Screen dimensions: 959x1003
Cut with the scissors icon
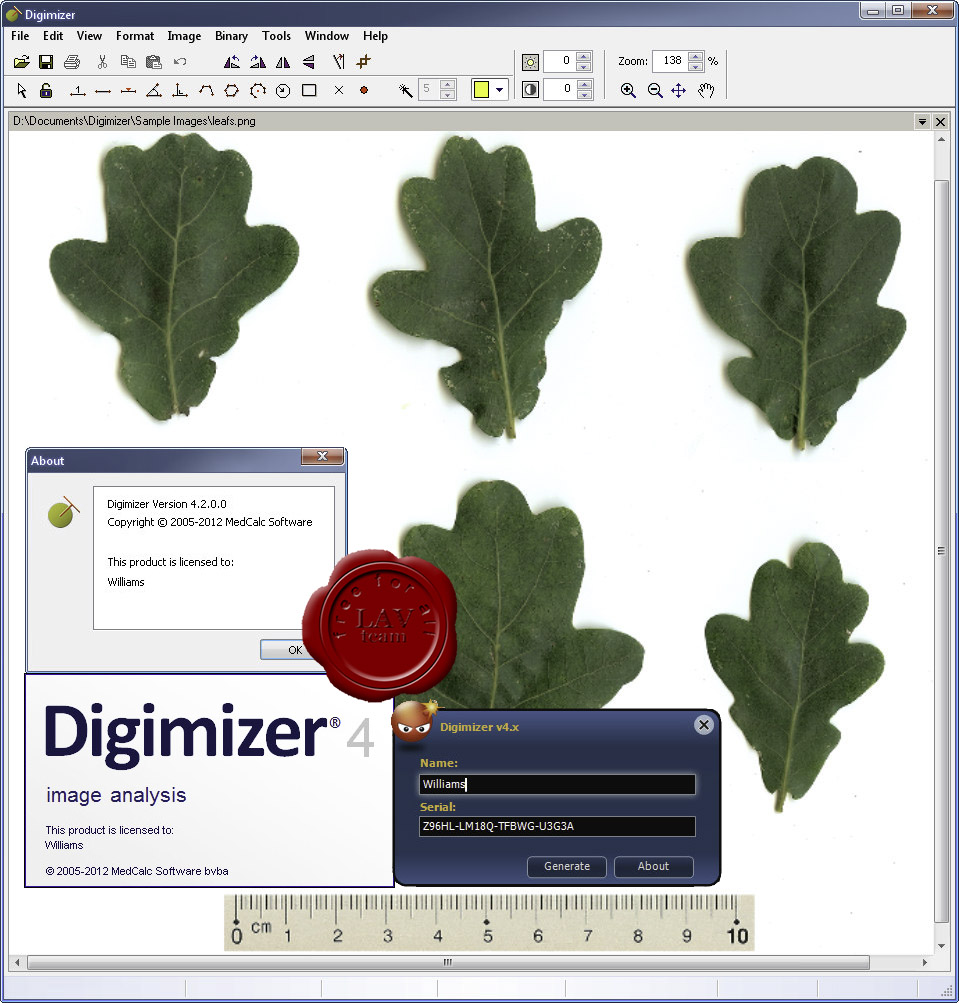(x=102, y=62)
